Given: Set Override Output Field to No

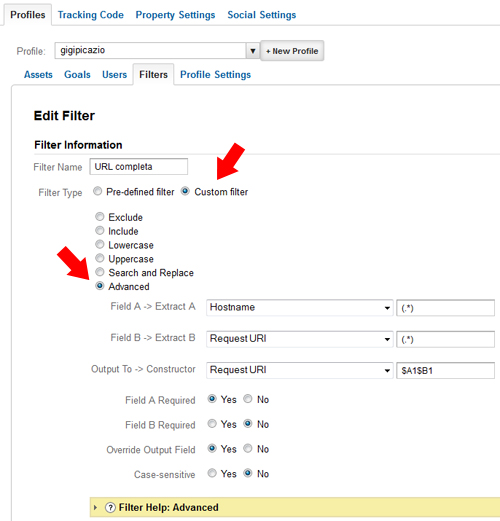Looking at the screenshot, I should (248, 448).
